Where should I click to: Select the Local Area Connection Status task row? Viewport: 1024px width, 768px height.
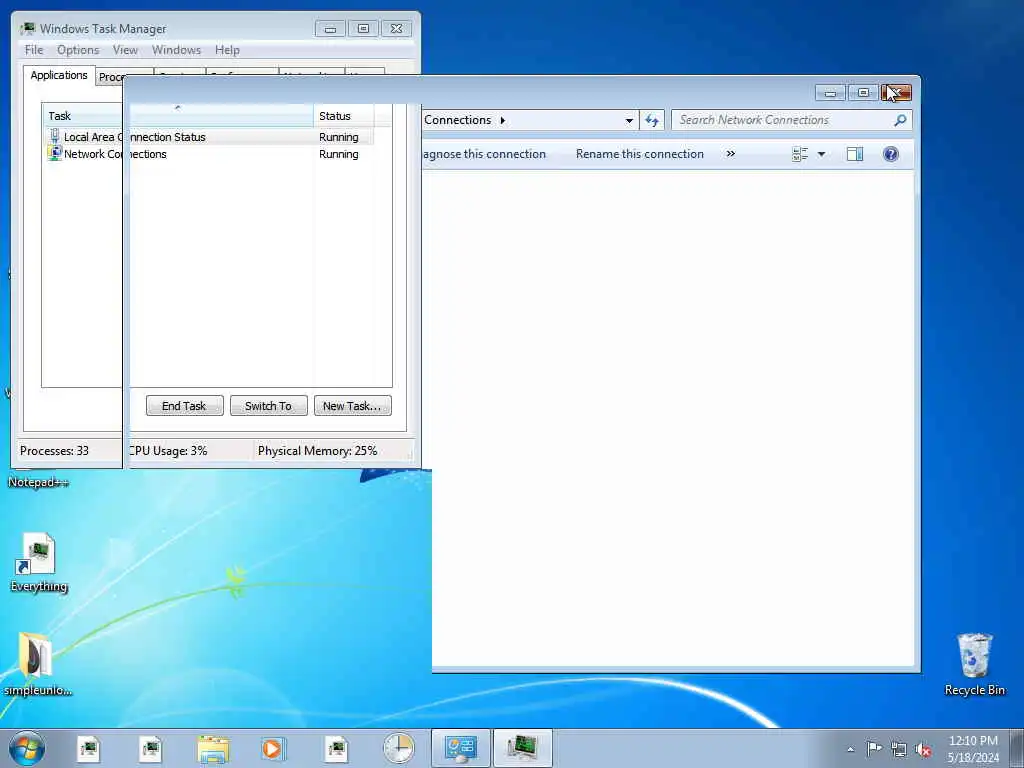tap(210, 137)
